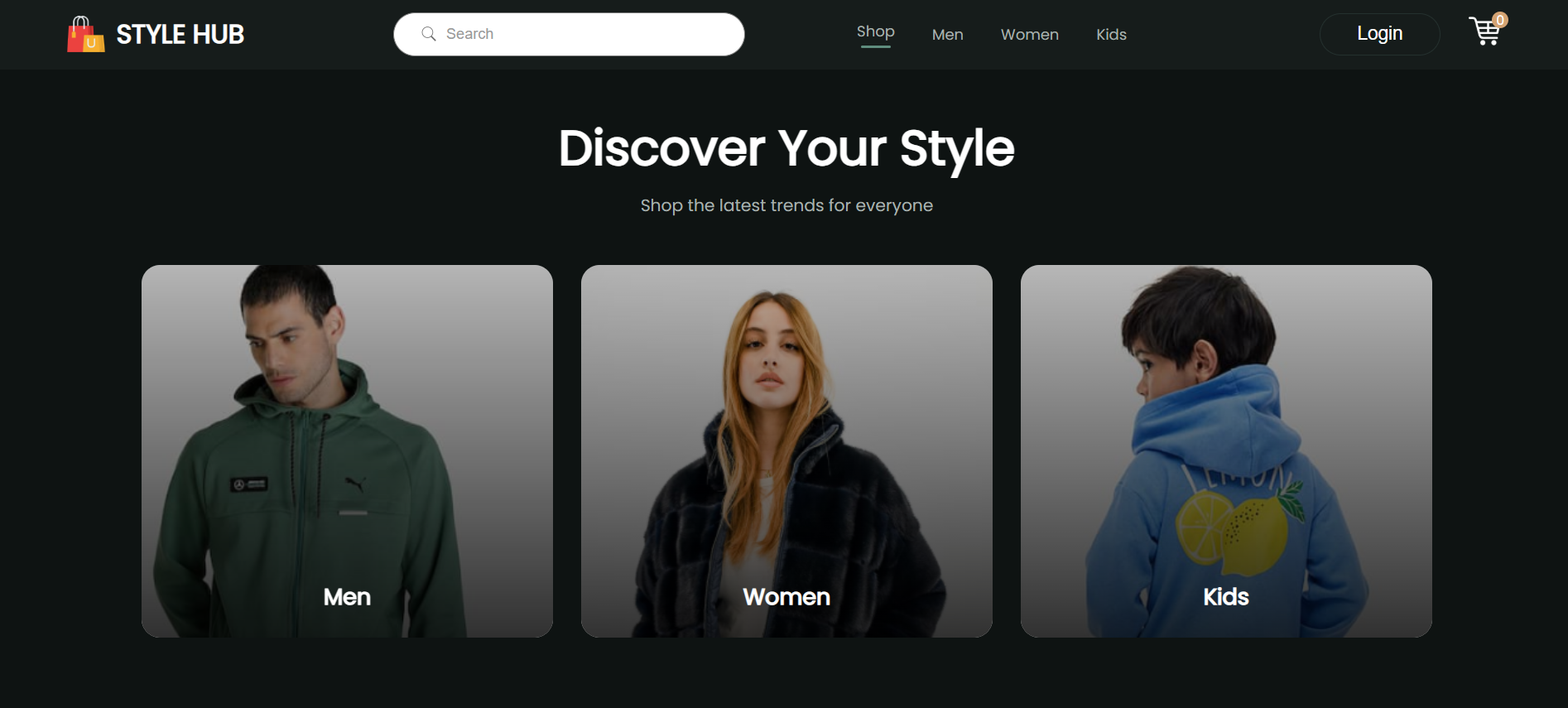The image size is (1568, 708).
Task: Click the Discover Your Style heading
Action: coord(786,149)
